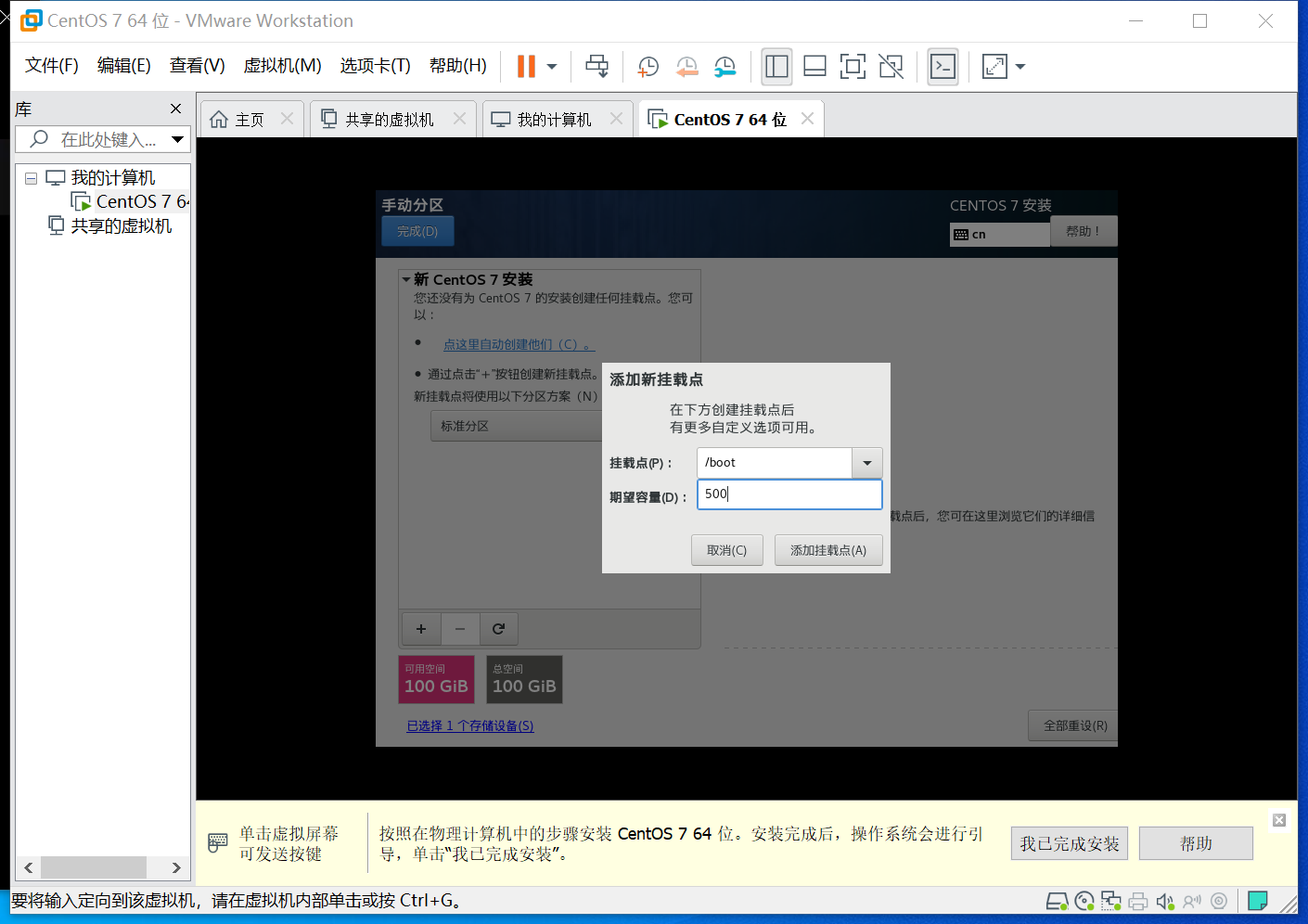Open the 虚拟机(M) menu
1308x924 pixels.
coord(283,65)
